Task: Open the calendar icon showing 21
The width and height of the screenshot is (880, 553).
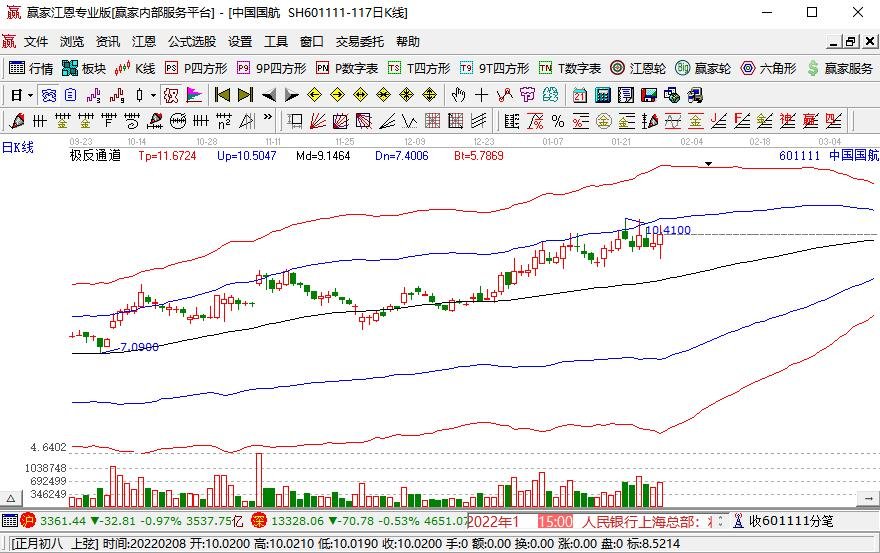Action: tap(580, 95)
